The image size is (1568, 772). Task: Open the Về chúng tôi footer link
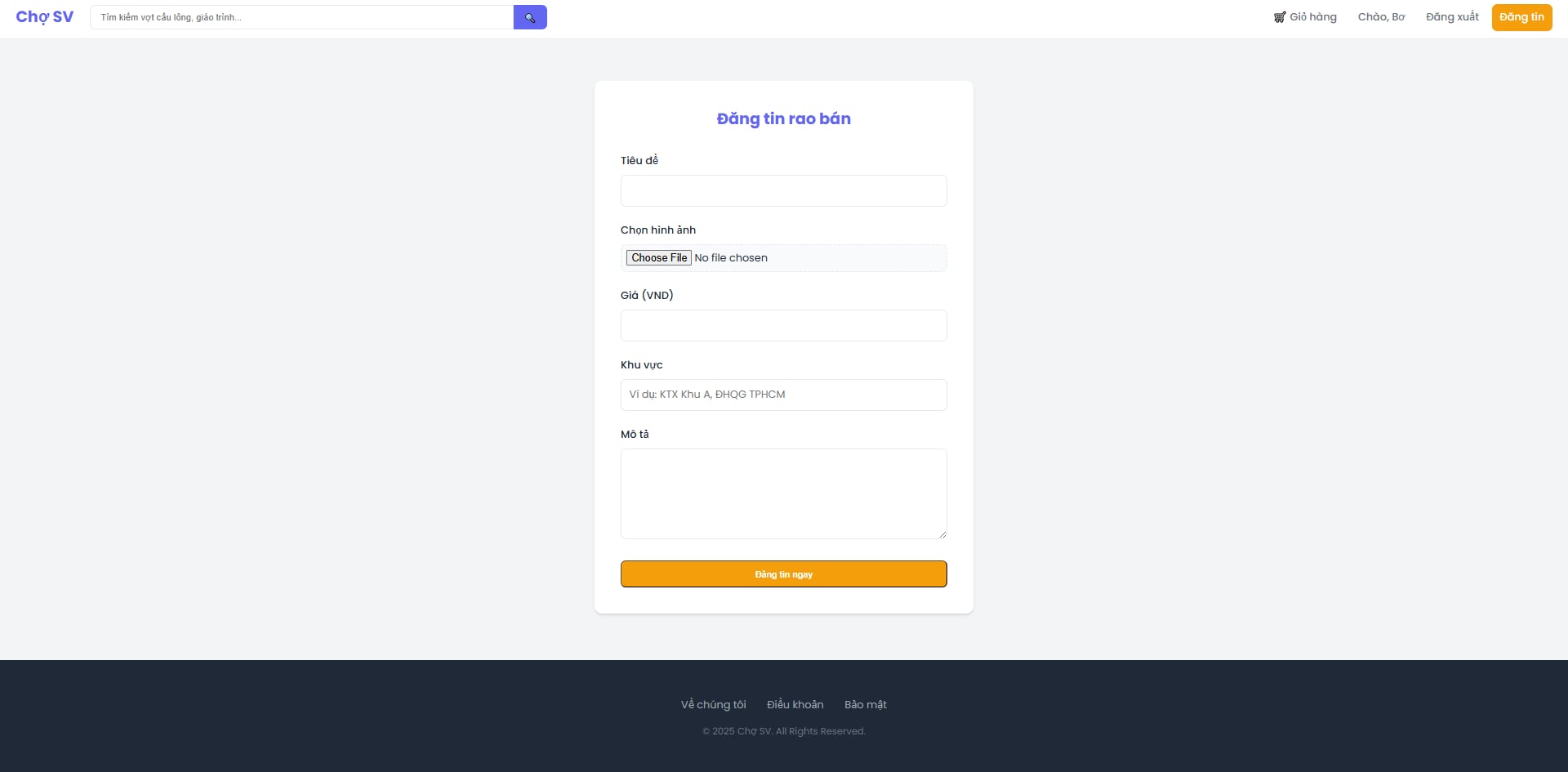click(714, 704)
